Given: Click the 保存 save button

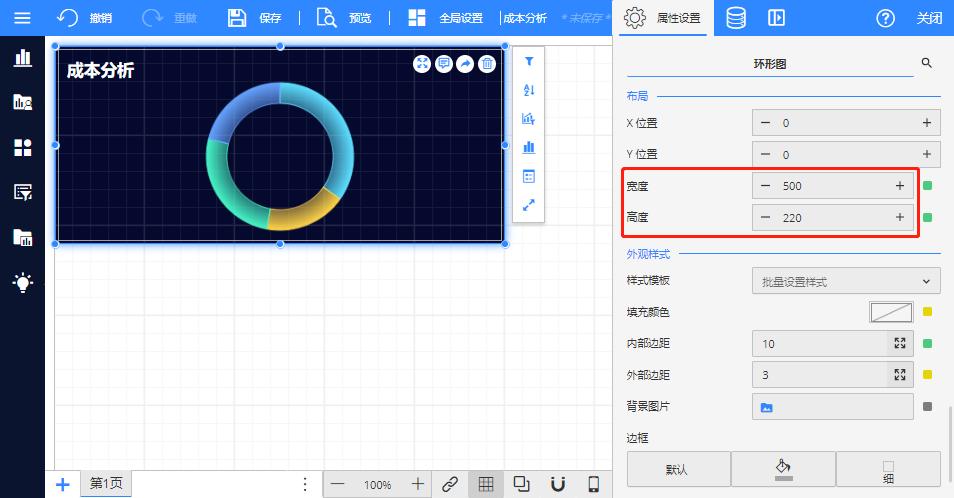Looking at the screenshot, I should coord(255,18).
